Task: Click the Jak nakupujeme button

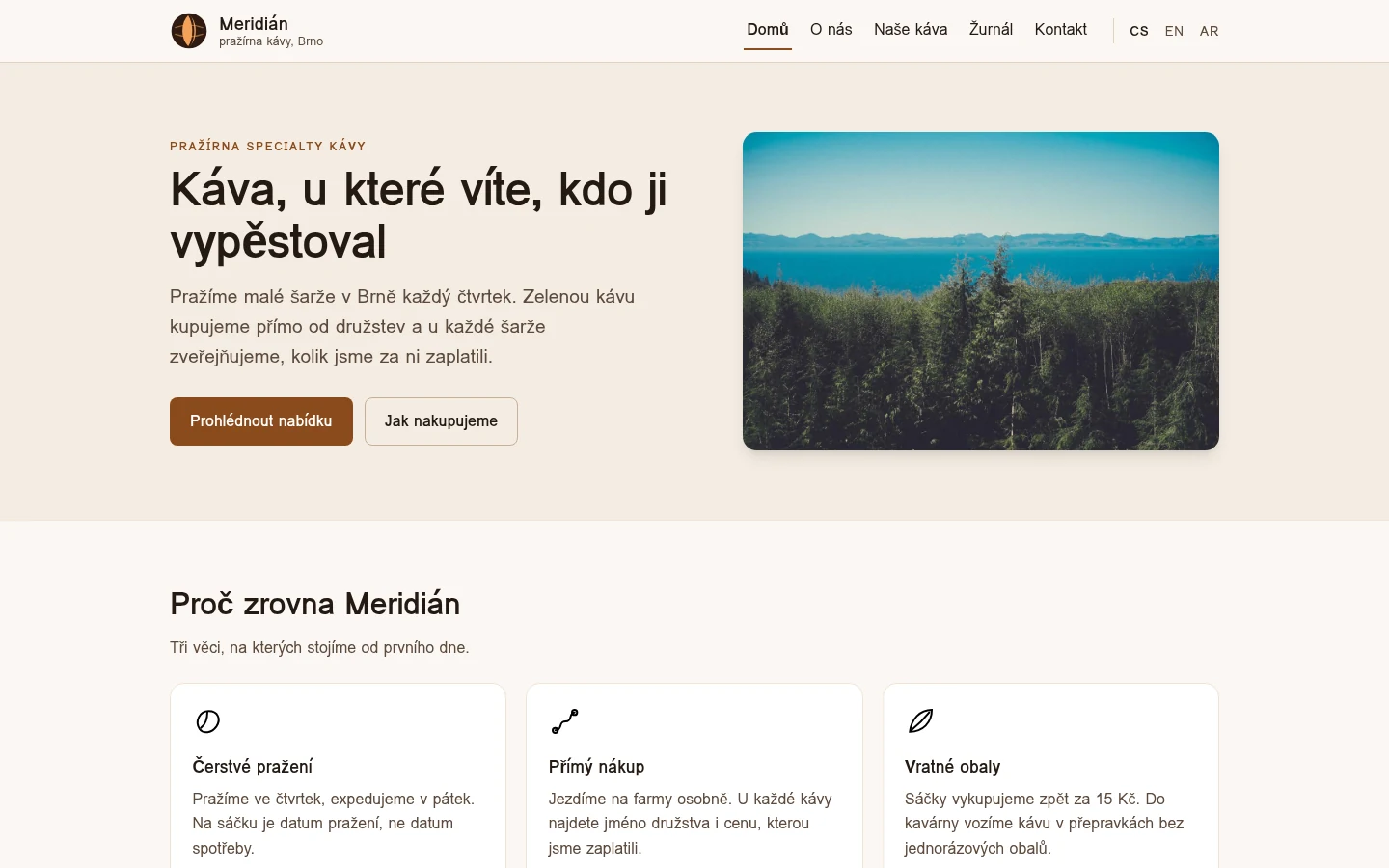Action: click(x=441, y=421)
